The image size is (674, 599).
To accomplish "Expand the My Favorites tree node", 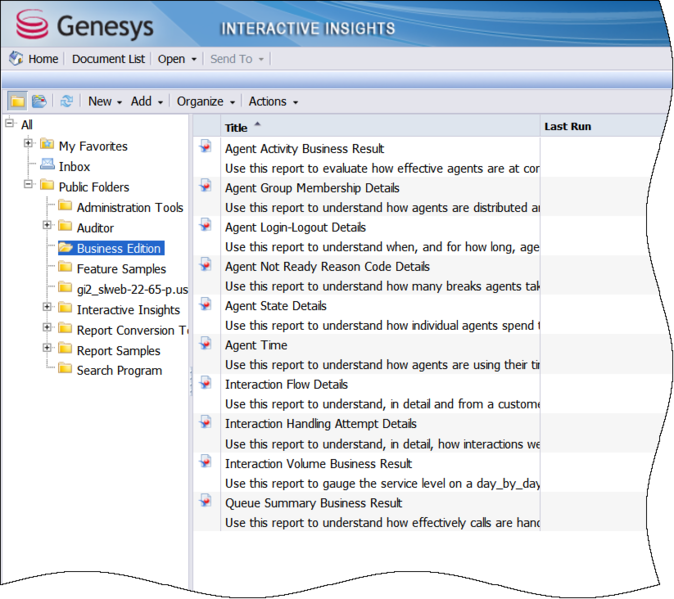I will [29, 145].
